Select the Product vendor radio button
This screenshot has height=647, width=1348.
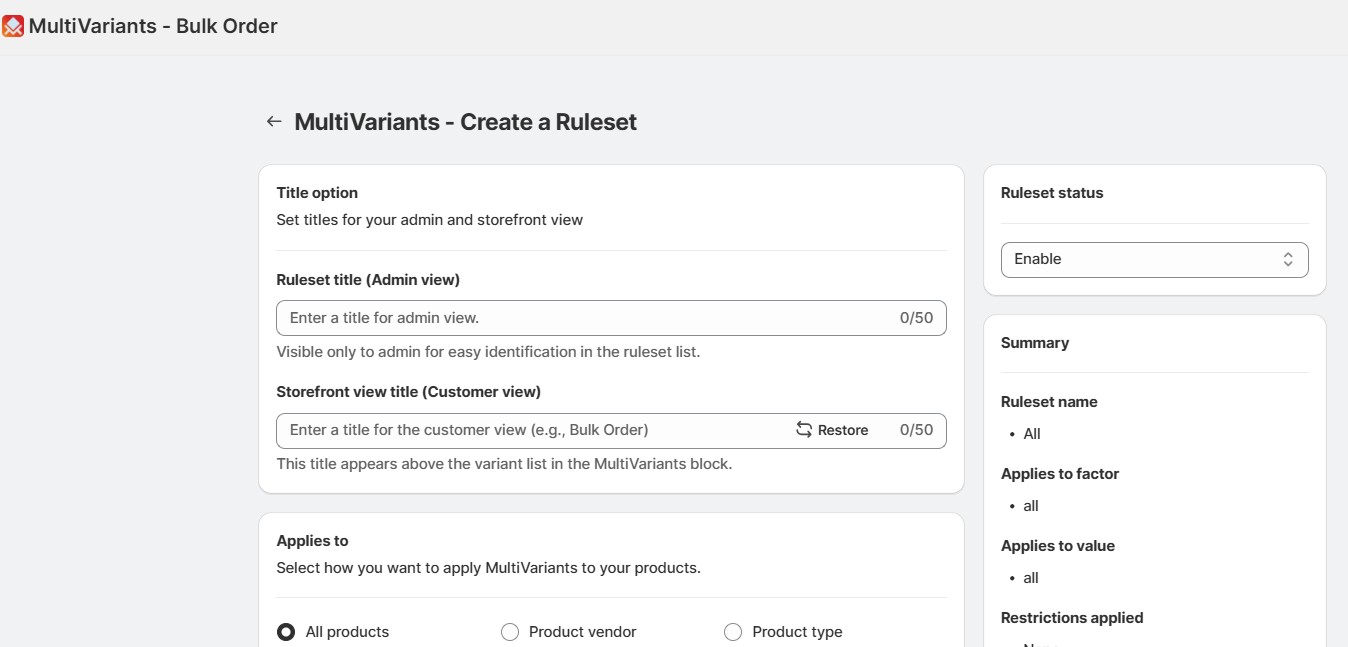pyautogui.click(x=510, y=632)
